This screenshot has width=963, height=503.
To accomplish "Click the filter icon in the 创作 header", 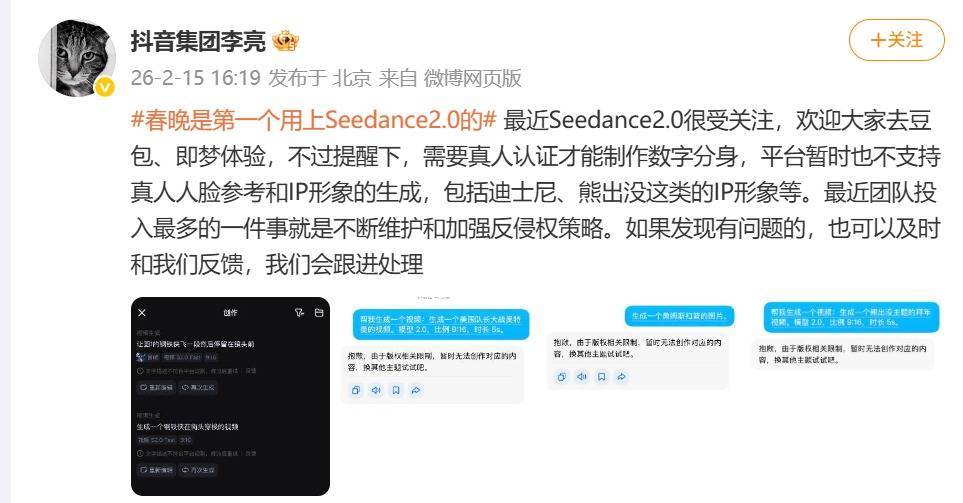I will coord(300,313).
